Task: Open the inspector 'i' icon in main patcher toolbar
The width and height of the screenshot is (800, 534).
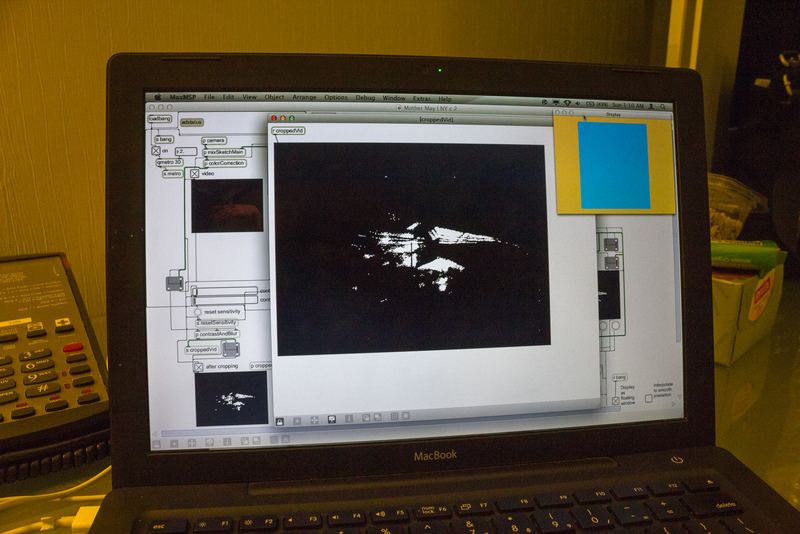Action: (228, 442)
